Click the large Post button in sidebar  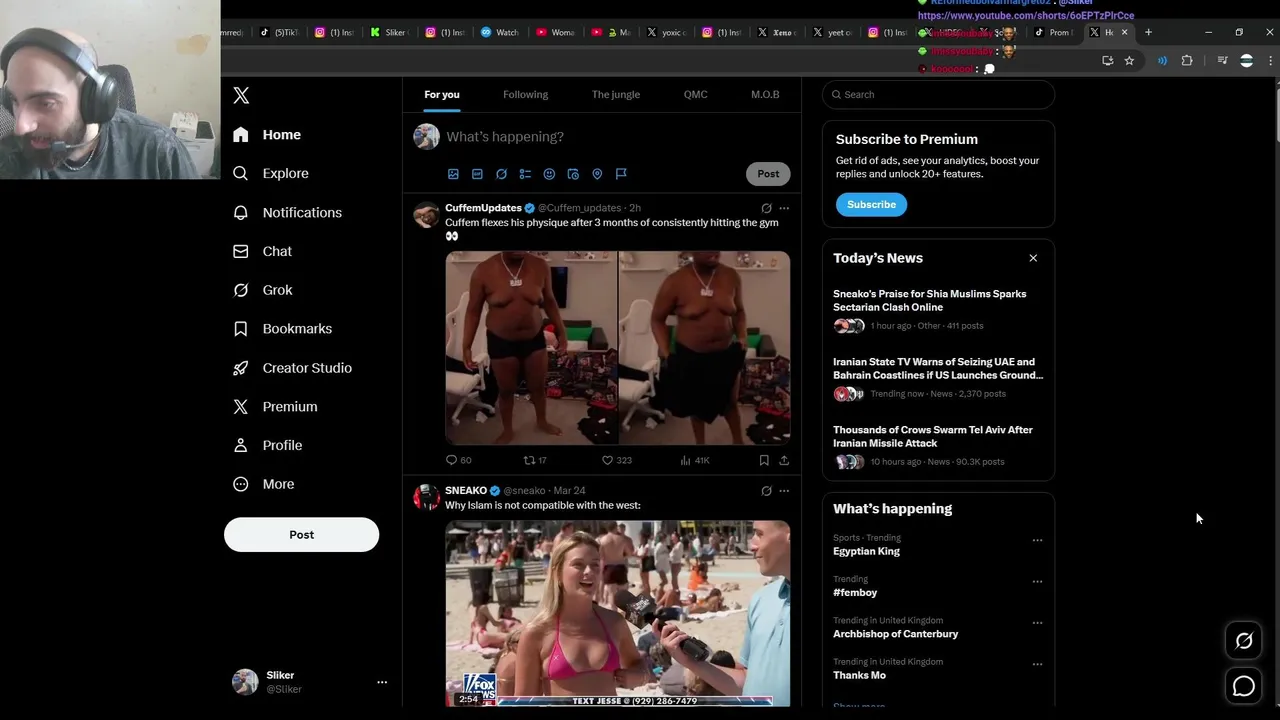pos(301,534)
